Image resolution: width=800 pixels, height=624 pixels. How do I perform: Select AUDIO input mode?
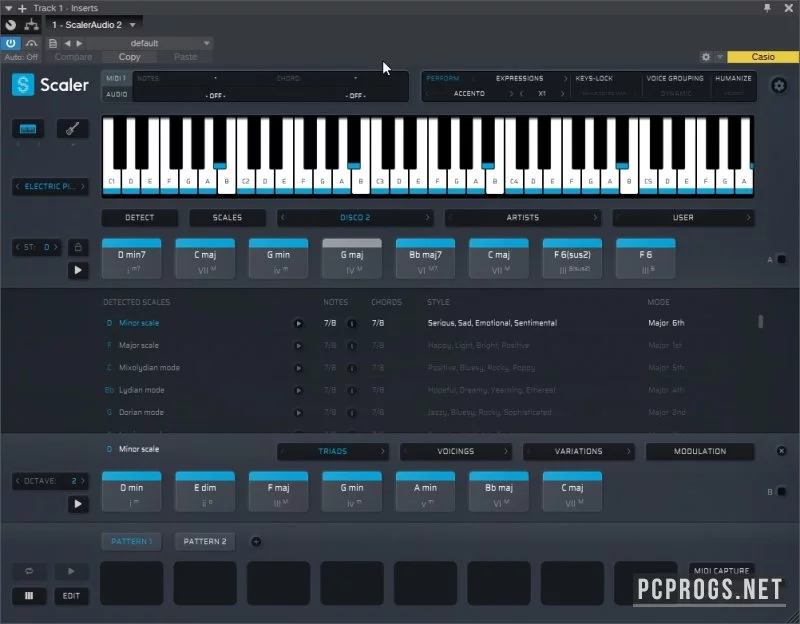point(116,94)
